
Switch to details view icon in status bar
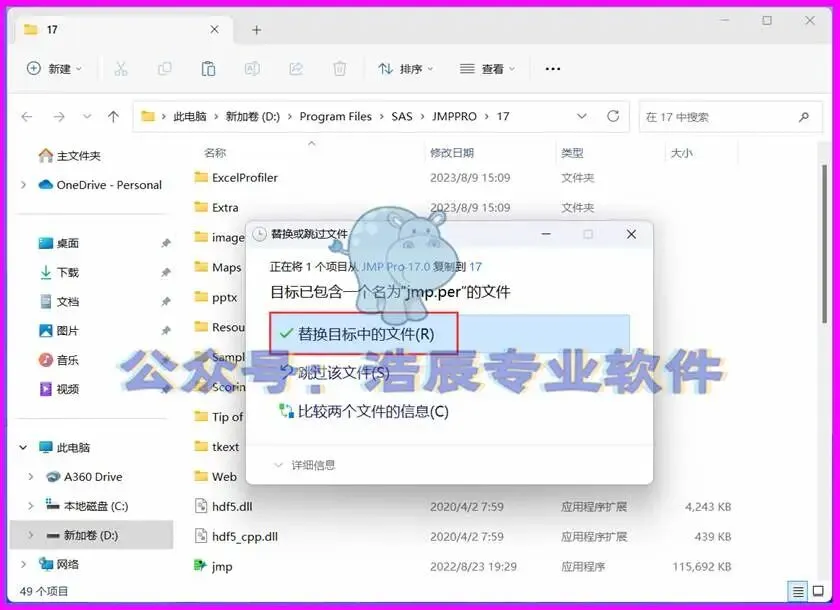point(798,591)
